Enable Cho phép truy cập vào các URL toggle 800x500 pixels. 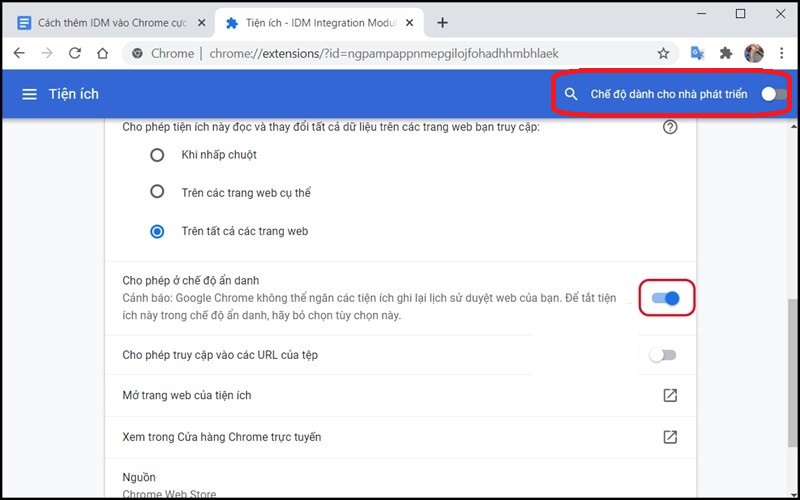pos(663,355)
